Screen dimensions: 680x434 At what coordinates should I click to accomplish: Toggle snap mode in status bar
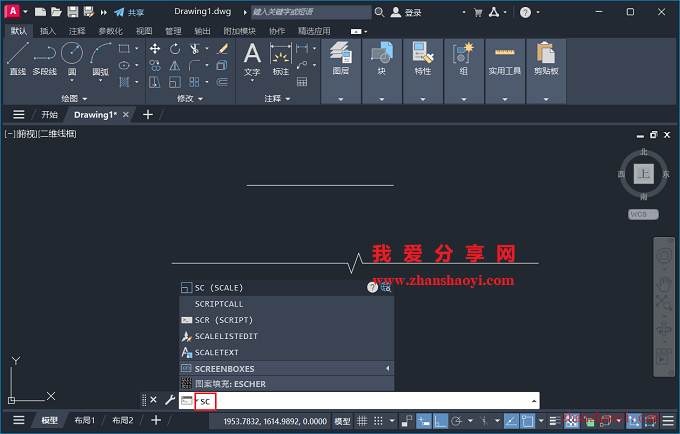pos(379,421)
